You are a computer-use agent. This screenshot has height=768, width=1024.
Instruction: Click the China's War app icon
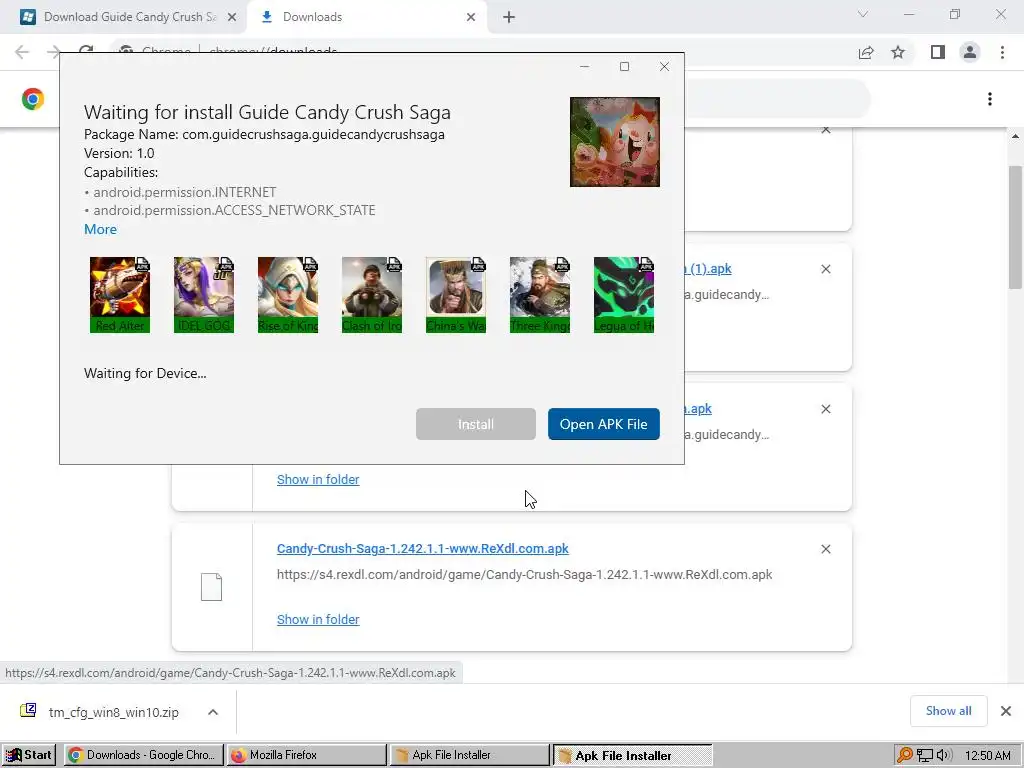pyautogui.click(x=456, y=295)
